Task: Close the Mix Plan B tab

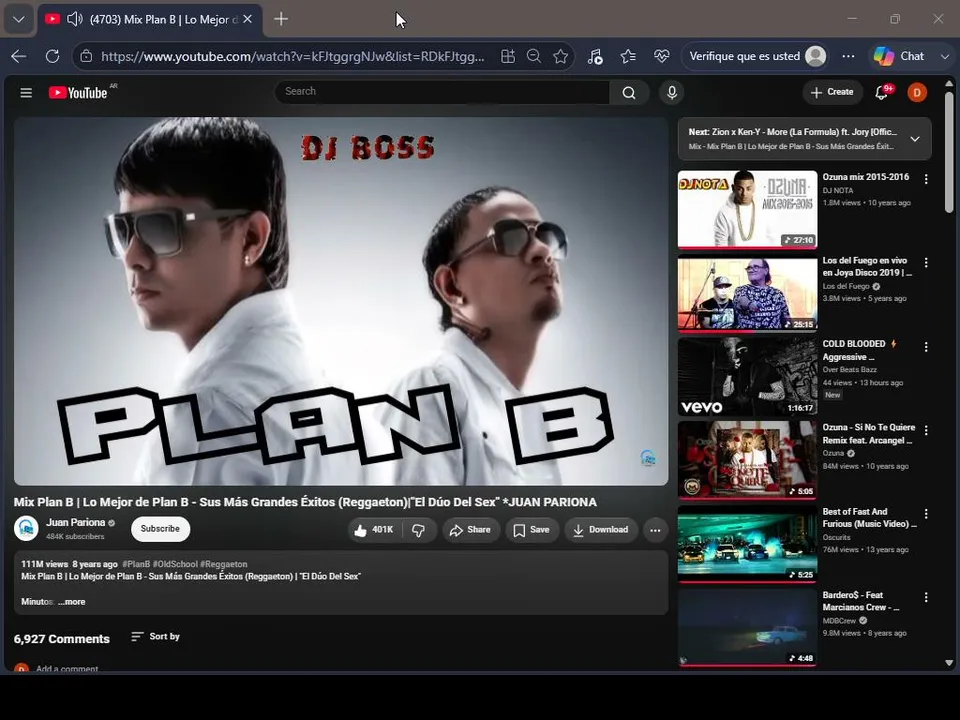Action: click(247, 19)
